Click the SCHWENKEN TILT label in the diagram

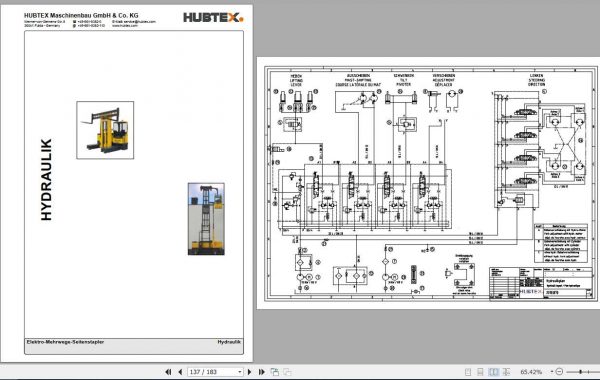pyautogui.click(x=404, y=80)
